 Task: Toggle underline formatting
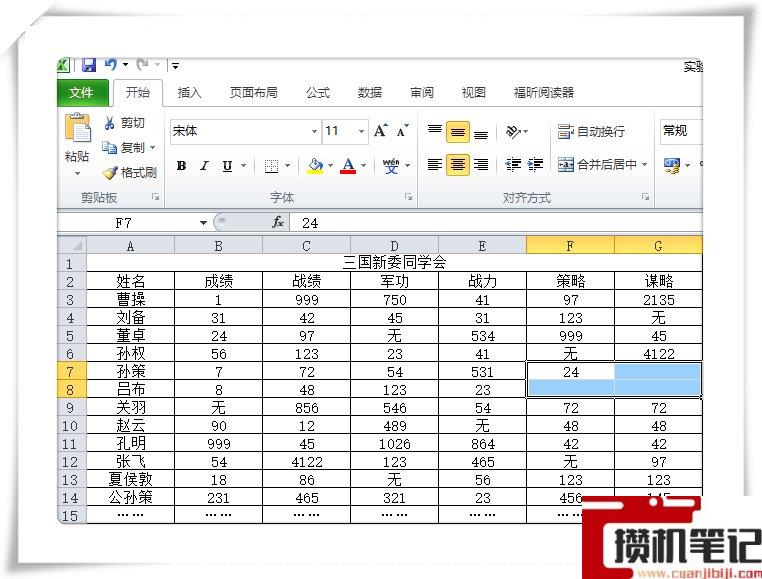pyautogui.click(x=227, y=166)
